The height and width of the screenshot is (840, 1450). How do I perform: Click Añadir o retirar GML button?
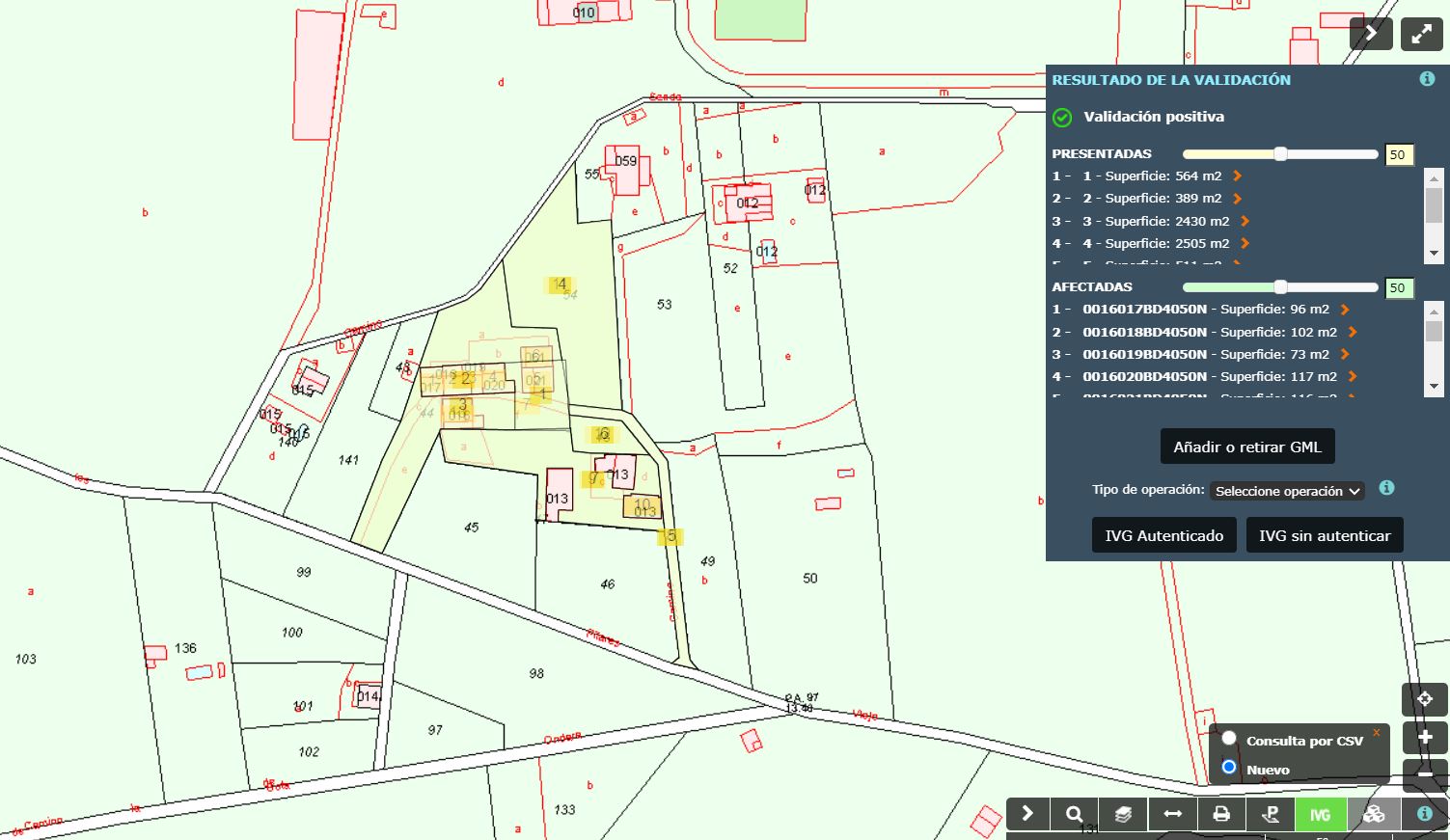click(x=1247, y=447)
